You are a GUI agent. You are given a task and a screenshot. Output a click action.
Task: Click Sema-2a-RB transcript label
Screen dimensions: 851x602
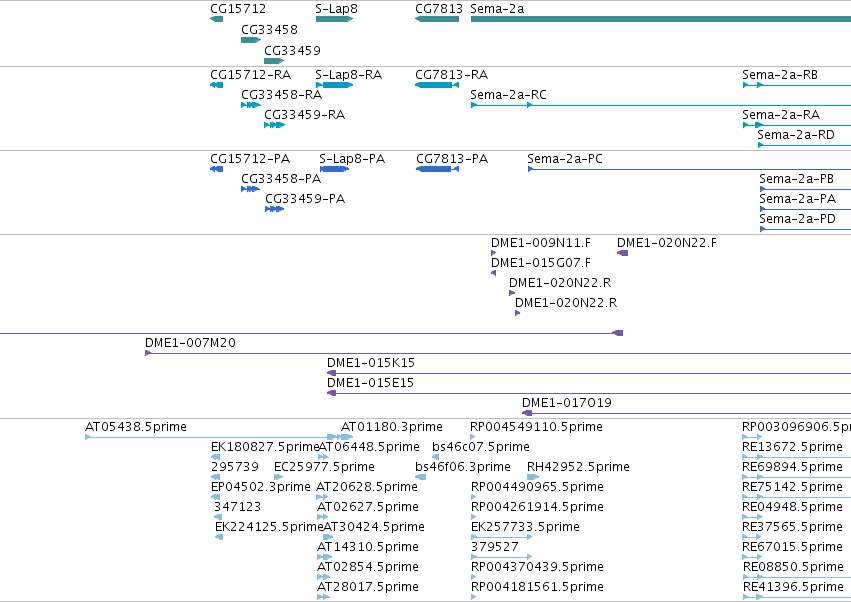pos(780,74)
